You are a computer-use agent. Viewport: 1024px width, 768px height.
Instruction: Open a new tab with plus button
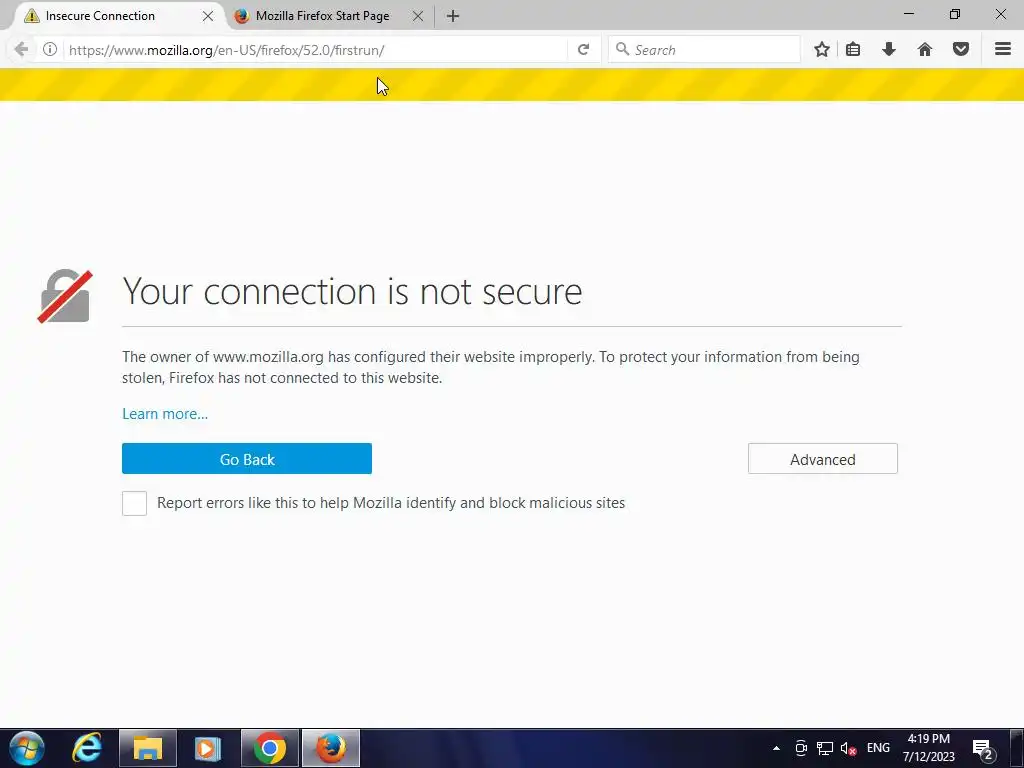pos(453,16)
